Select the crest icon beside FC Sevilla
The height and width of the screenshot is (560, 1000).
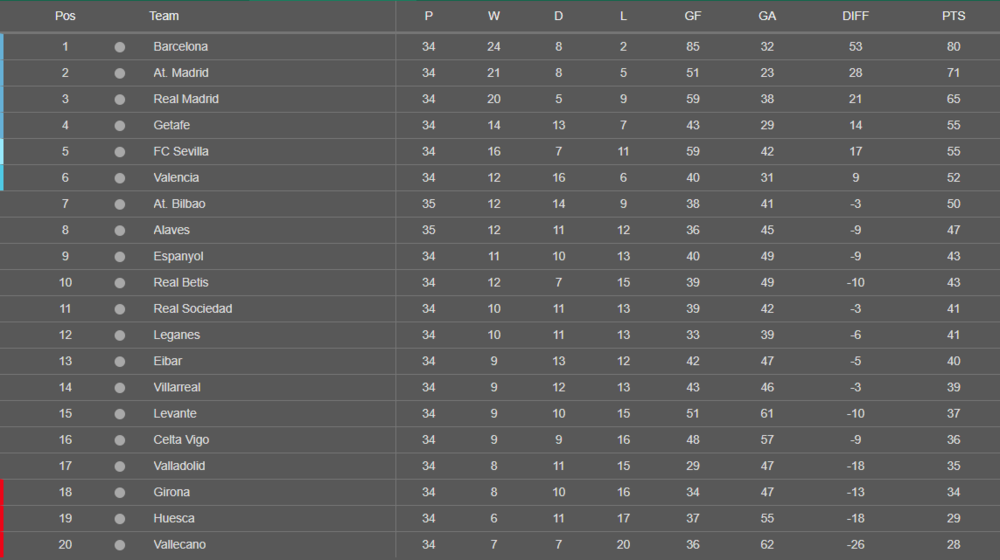click(x=120, y=152)
